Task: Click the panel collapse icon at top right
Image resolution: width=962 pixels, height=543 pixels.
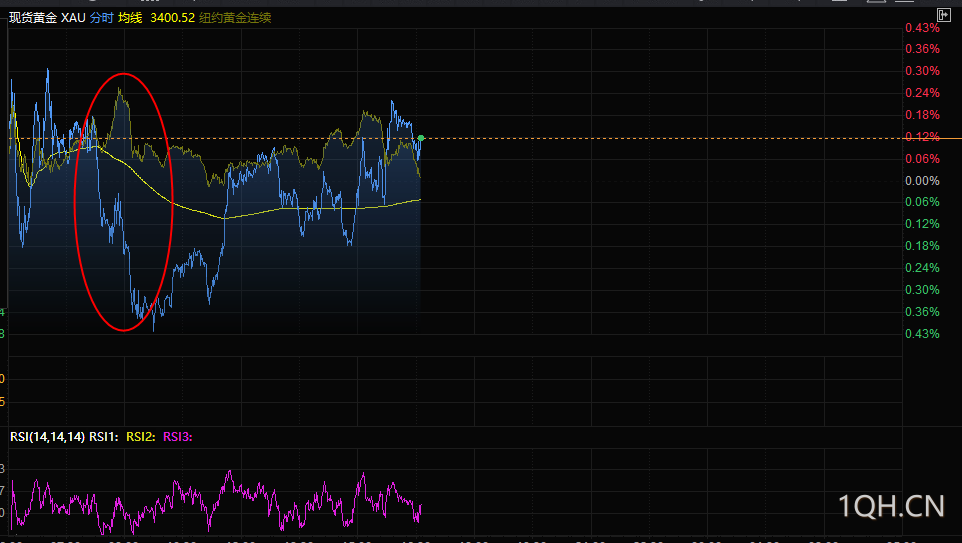Action: click(x=943, y=14)
